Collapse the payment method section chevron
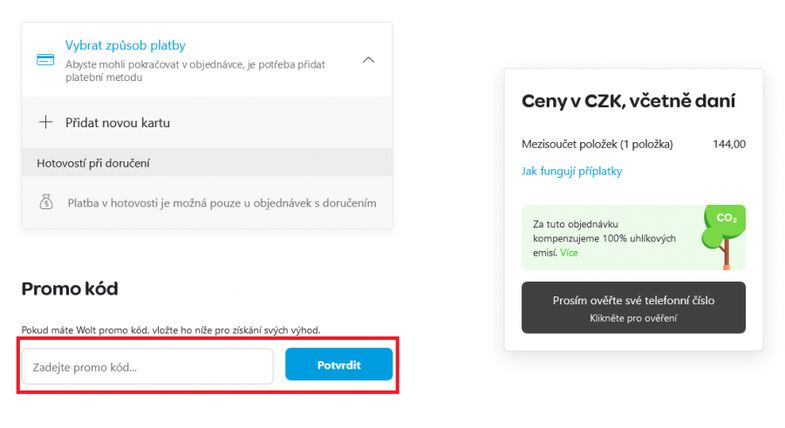This screenshot has width=785, height=428. pos(368,60)
